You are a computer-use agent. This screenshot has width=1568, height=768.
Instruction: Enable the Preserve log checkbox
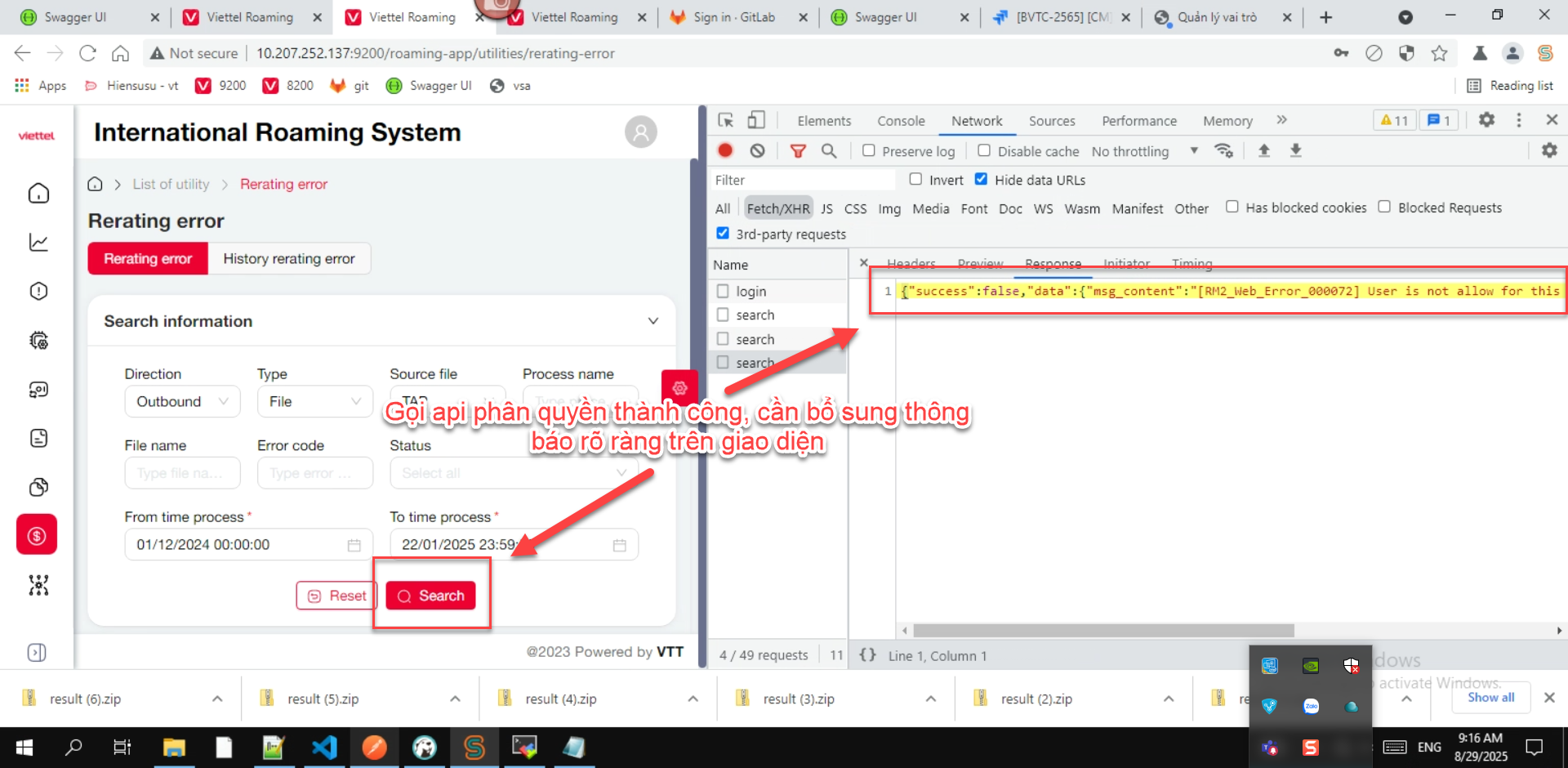pos(869,151)
